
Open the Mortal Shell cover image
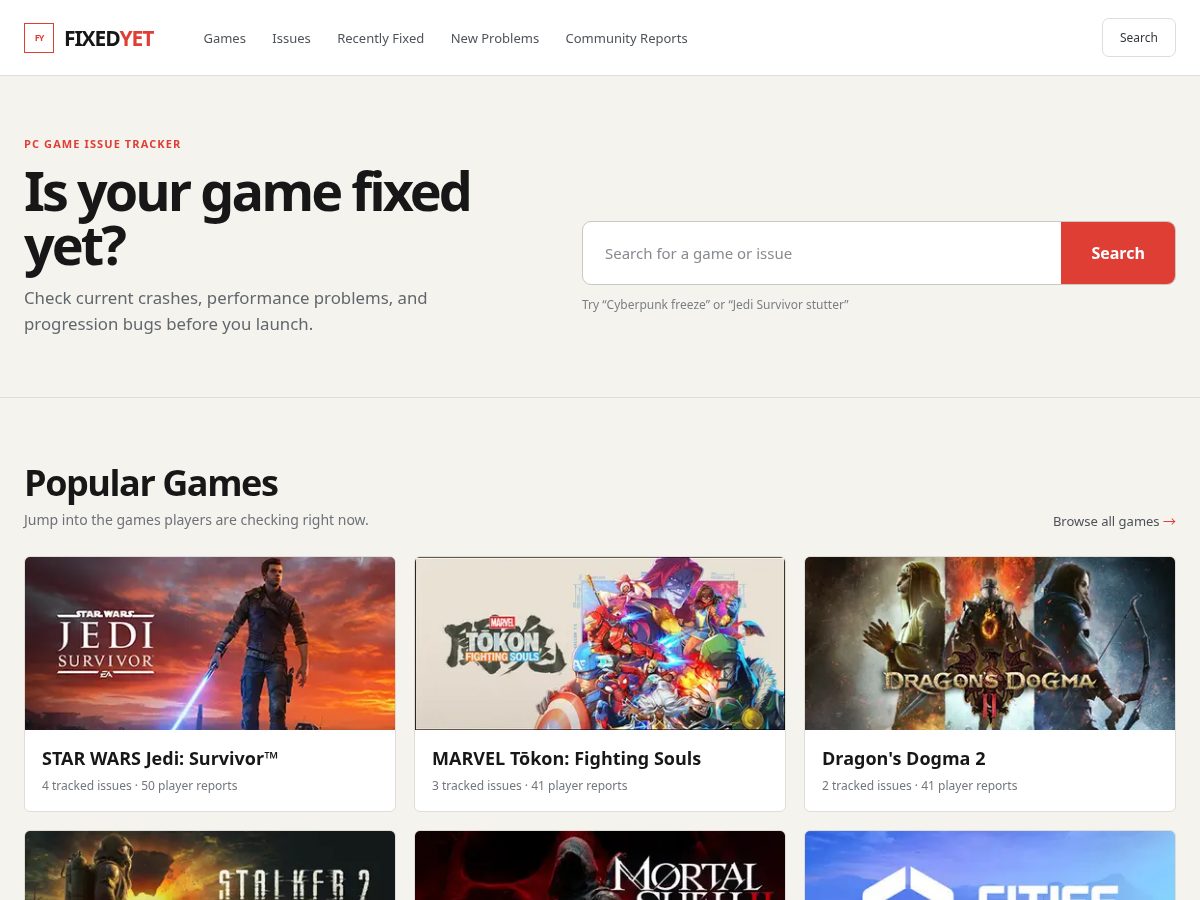coord(600,865)
